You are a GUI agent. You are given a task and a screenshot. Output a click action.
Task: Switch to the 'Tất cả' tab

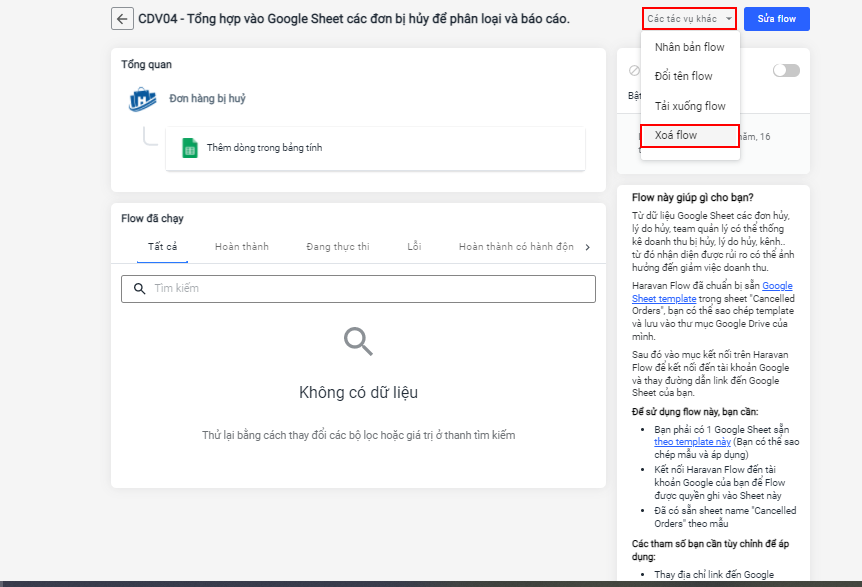(x=162, y=246)
